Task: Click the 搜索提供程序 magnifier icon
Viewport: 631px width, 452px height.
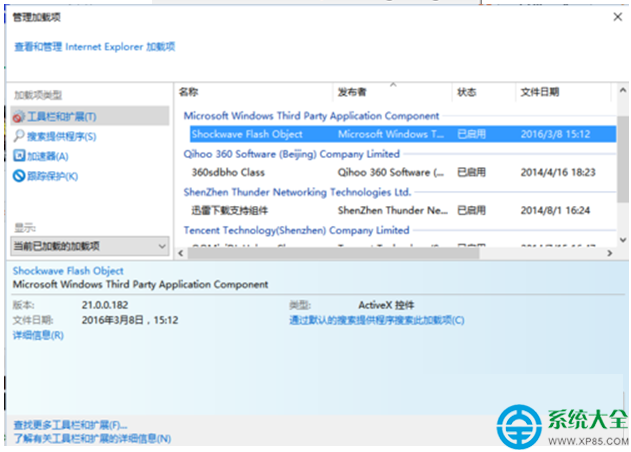Action: 19,136
